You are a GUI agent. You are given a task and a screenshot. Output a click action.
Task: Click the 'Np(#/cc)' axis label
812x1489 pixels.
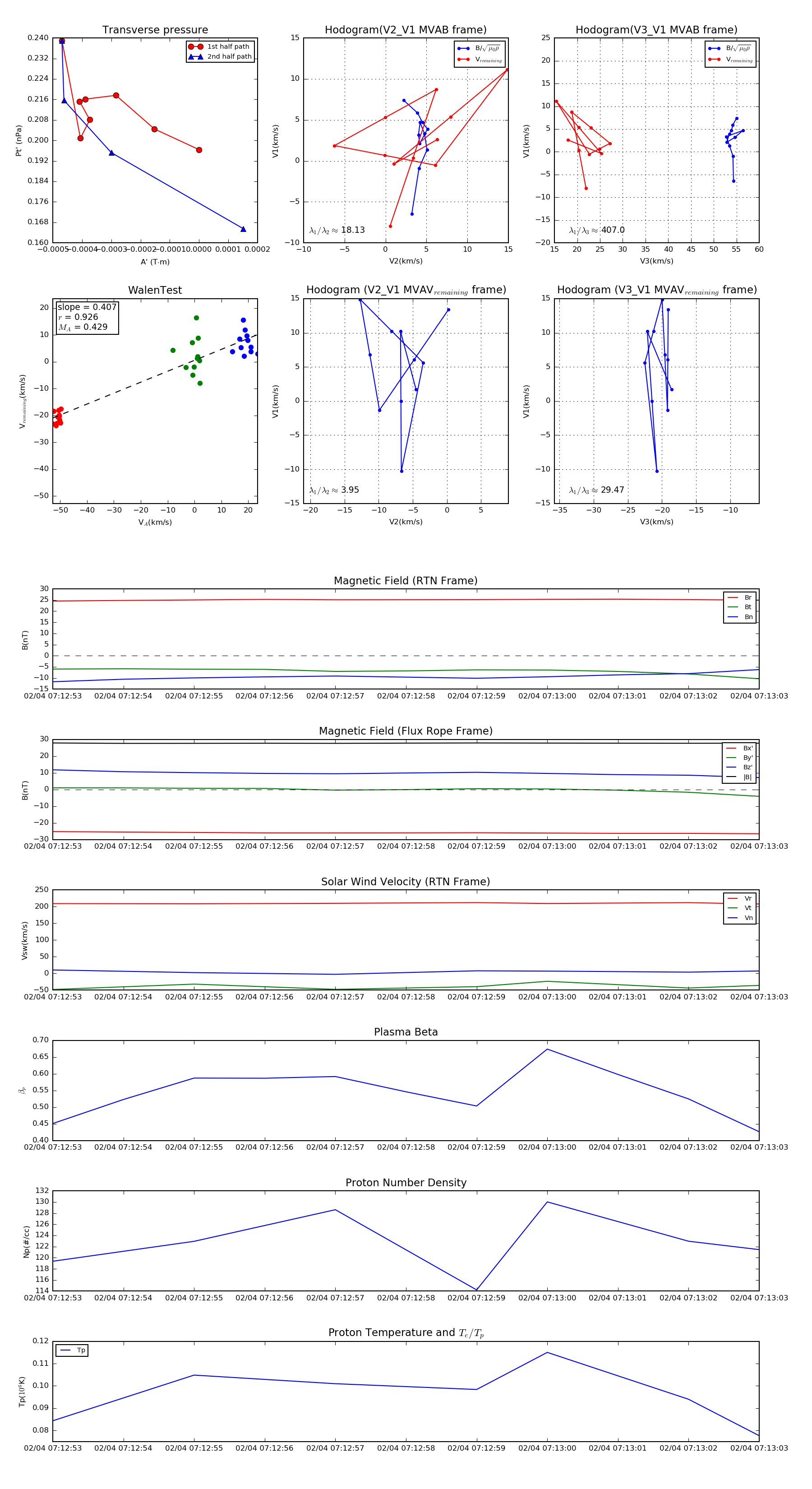(26, 1241)
